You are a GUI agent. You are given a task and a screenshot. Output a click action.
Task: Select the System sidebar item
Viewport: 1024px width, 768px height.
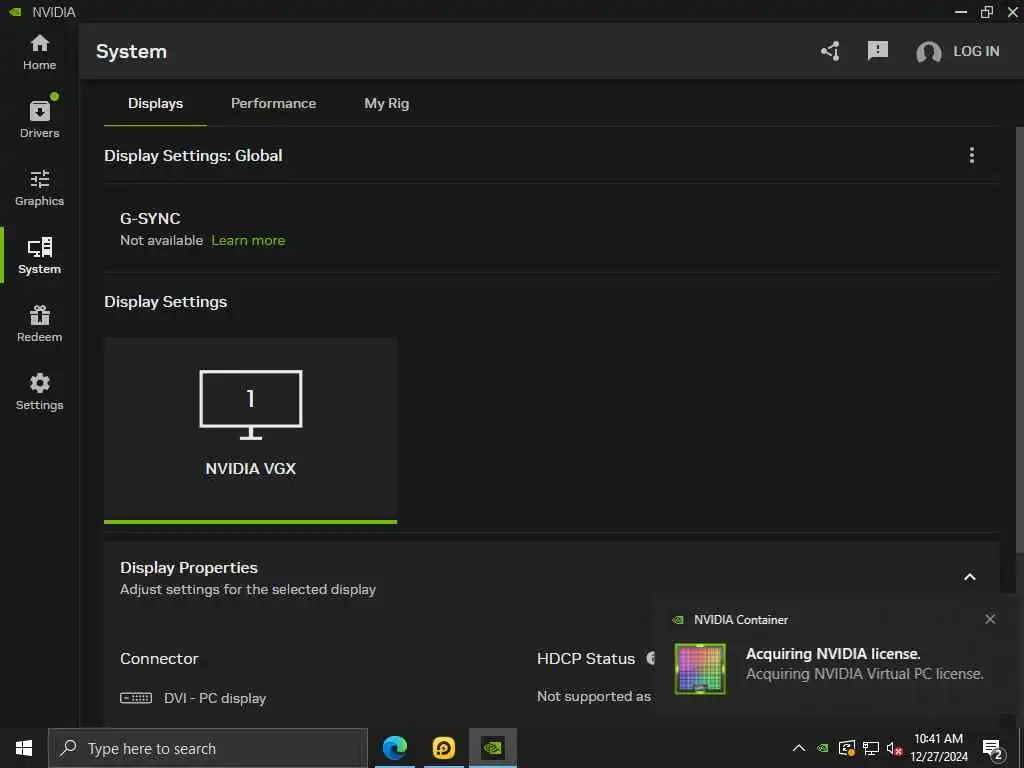pos(39,256)
